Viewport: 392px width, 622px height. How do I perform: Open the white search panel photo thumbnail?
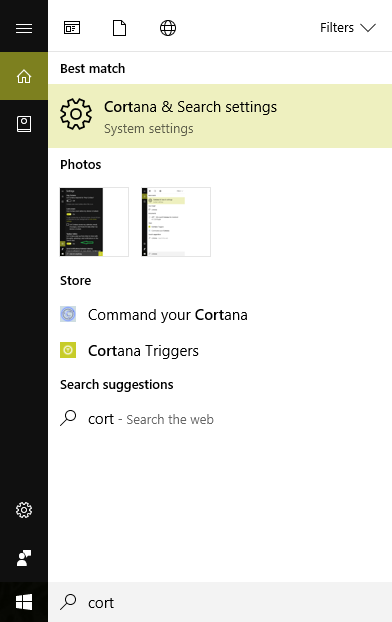[x=176, y=222]
